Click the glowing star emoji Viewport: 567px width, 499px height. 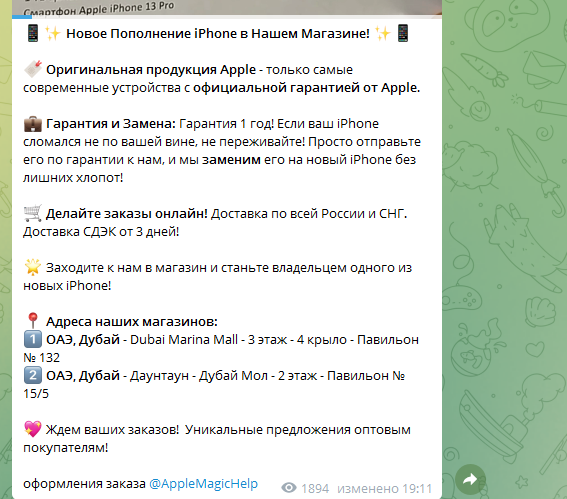33,267
